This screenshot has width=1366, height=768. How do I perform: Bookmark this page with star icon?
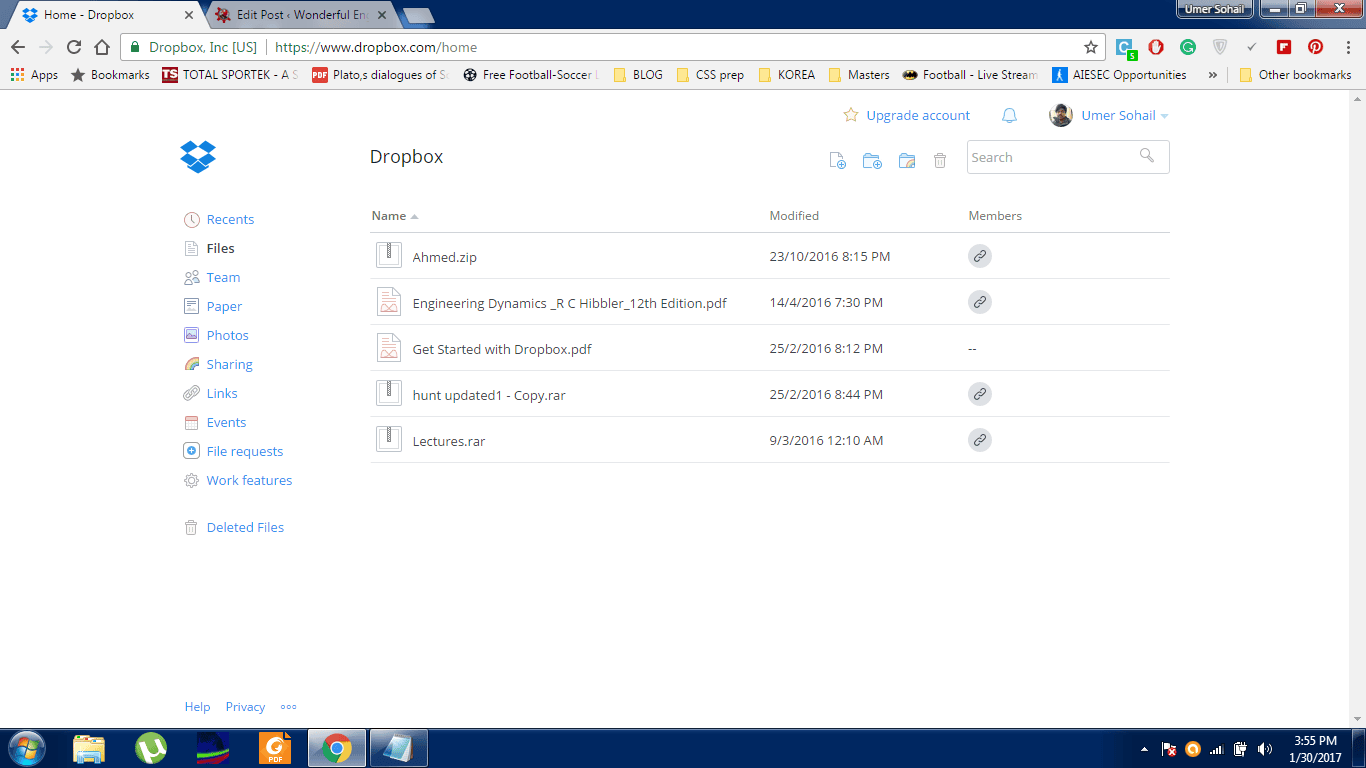pyautogui.click(x=1091, y=47)
